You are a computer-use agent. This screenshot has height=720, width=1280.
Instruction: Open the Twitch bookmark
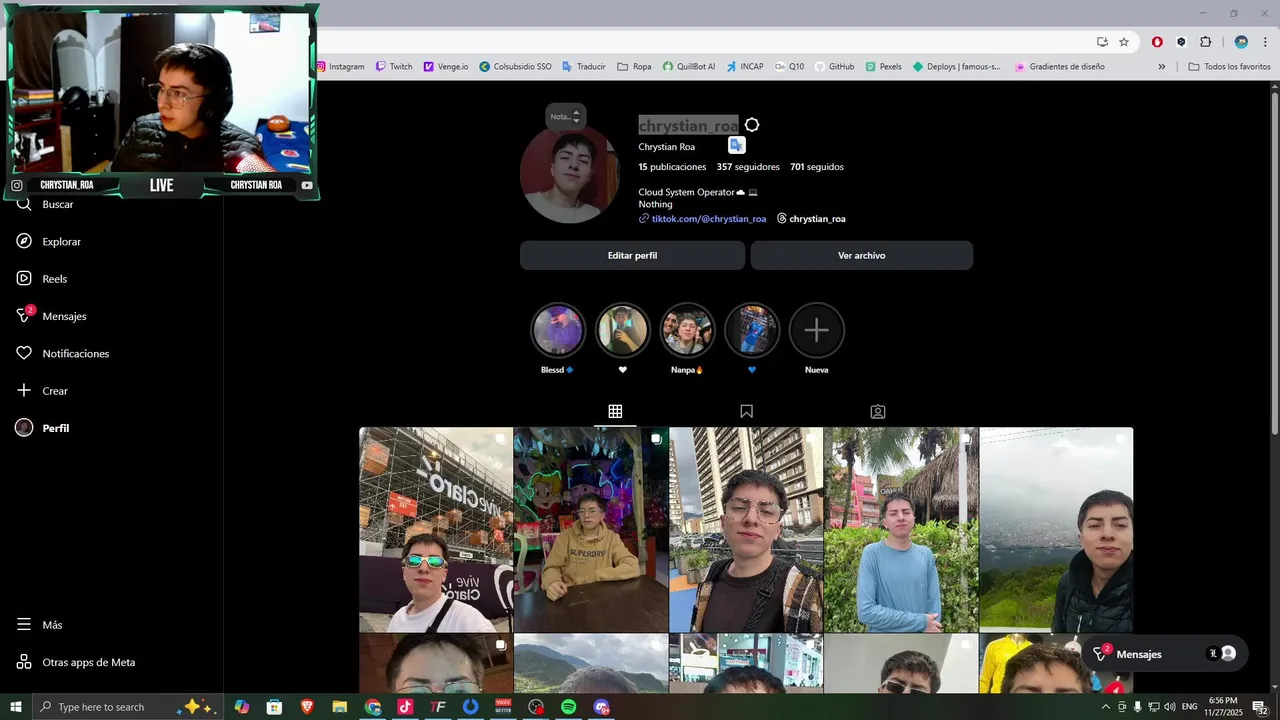[394, 67]
